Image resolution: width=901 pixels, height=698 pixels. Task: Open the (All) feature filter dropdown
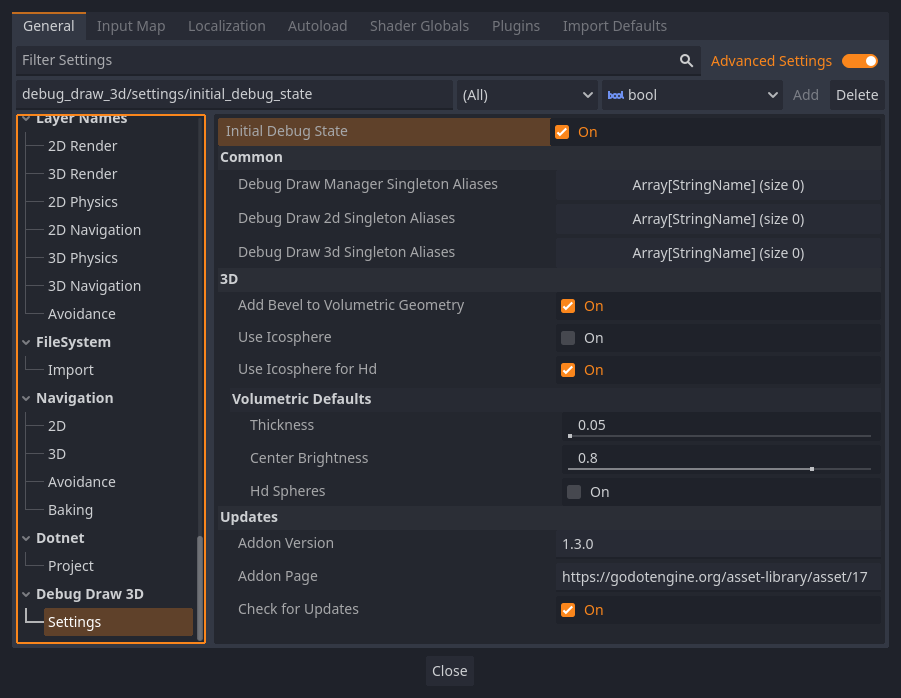click(527, 95)
